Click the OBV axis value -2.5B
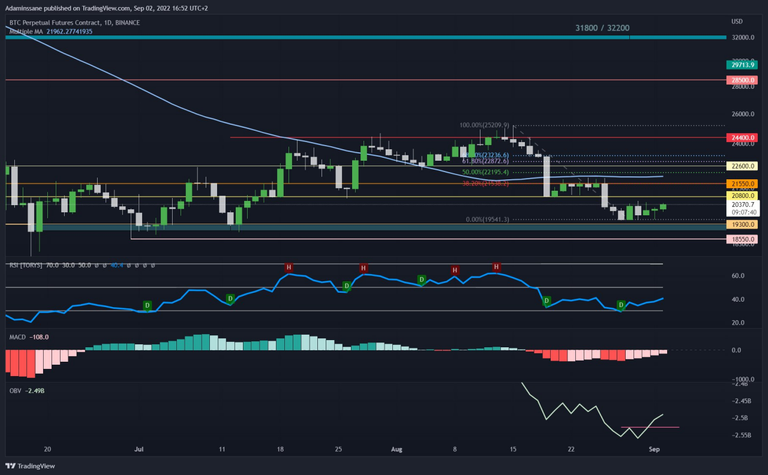This screenshot has width=768, height=475. [740, 418]
